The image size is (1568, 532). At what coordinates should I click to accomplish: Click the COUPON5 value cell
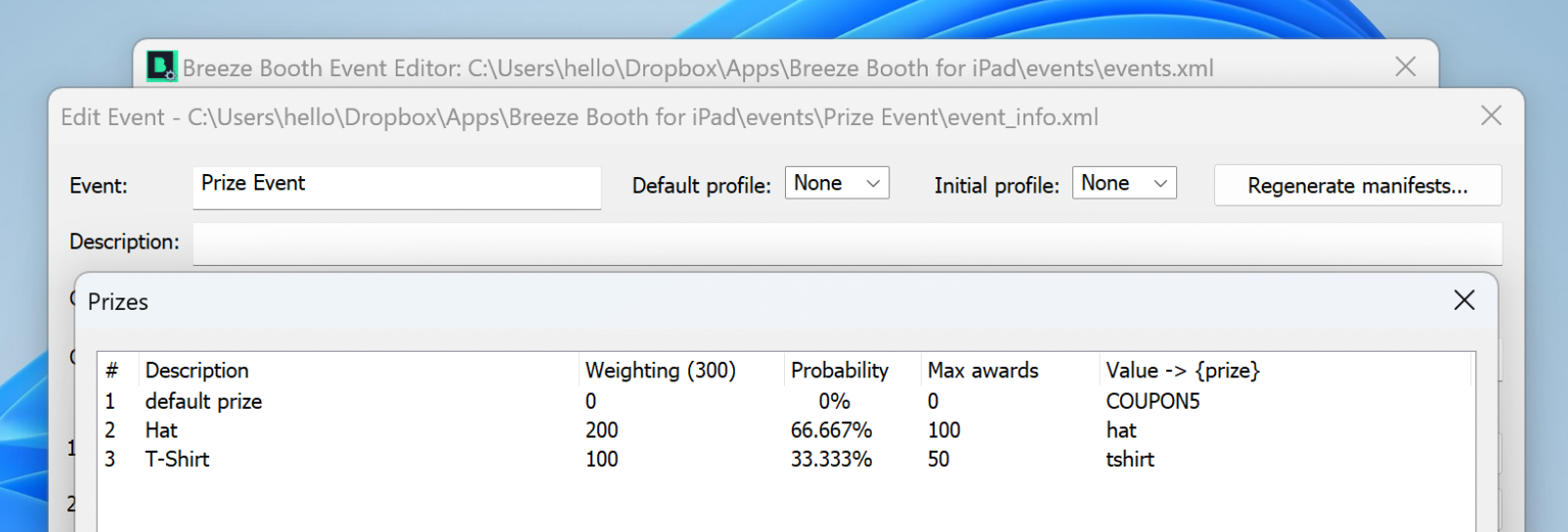pos(1152,401)
